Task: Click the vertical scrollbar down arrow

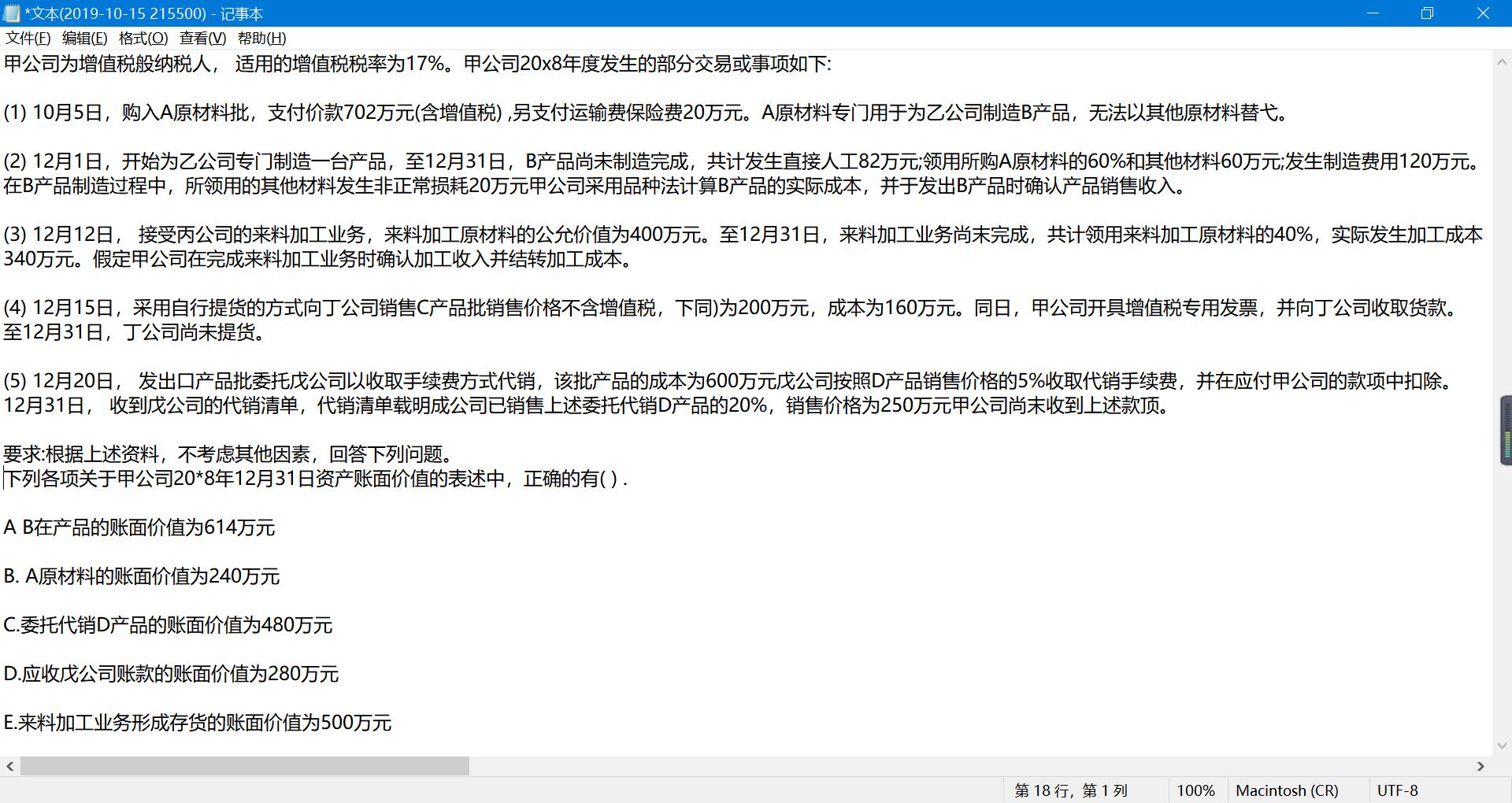Action: (1502, 746)
